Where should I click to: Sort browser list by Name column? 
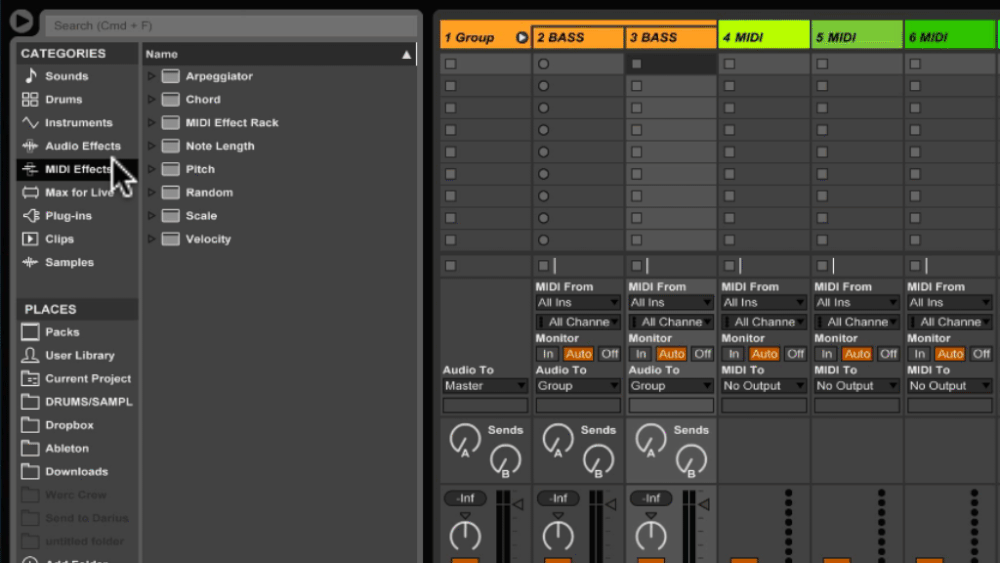click(279, 55)
